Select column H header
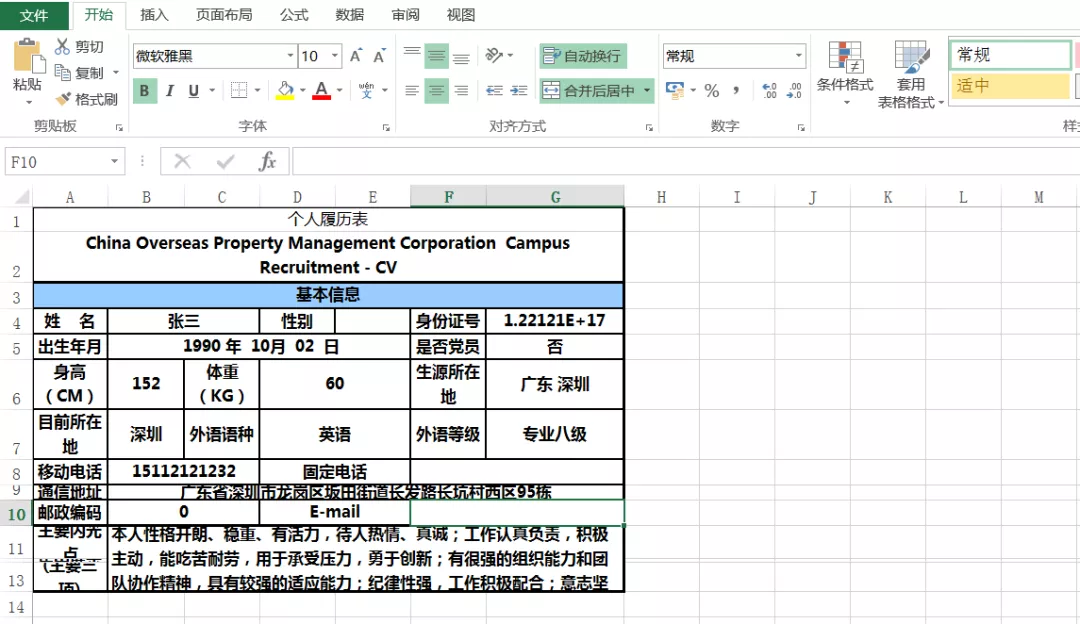 [x=661, y=197]
